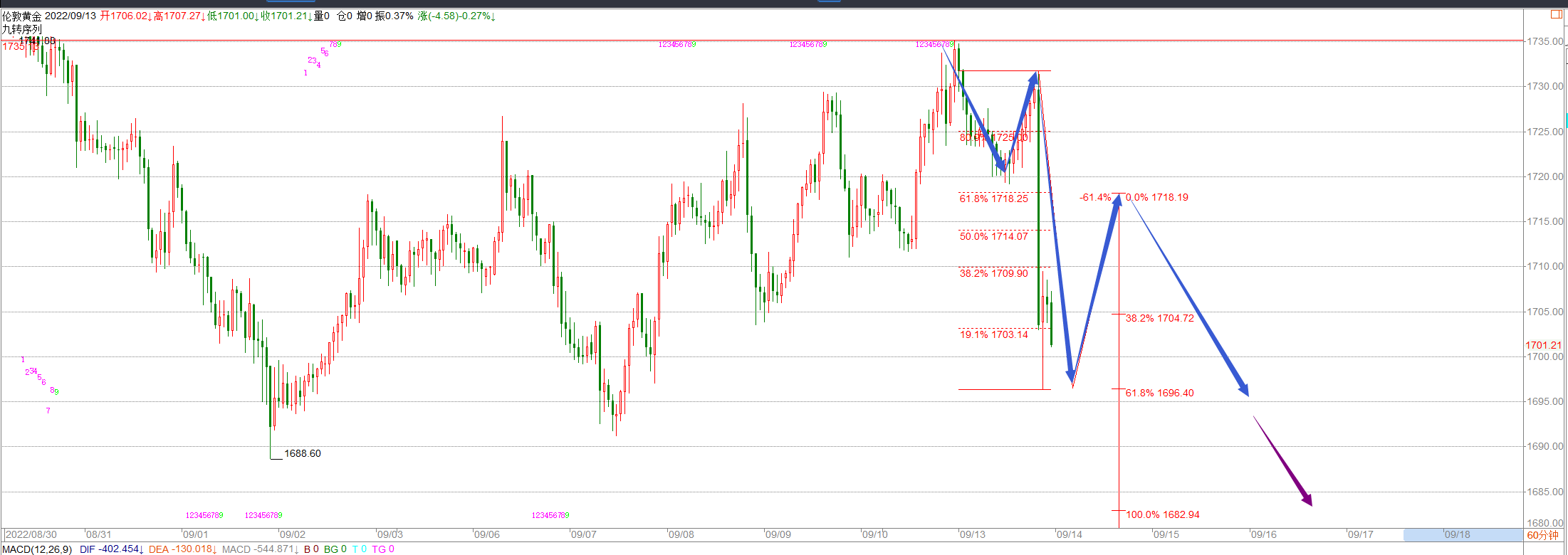This screenshot has width=1568, height=555.
Task: Click the 1730.00 price axis label
Action: coord(1545,86)
